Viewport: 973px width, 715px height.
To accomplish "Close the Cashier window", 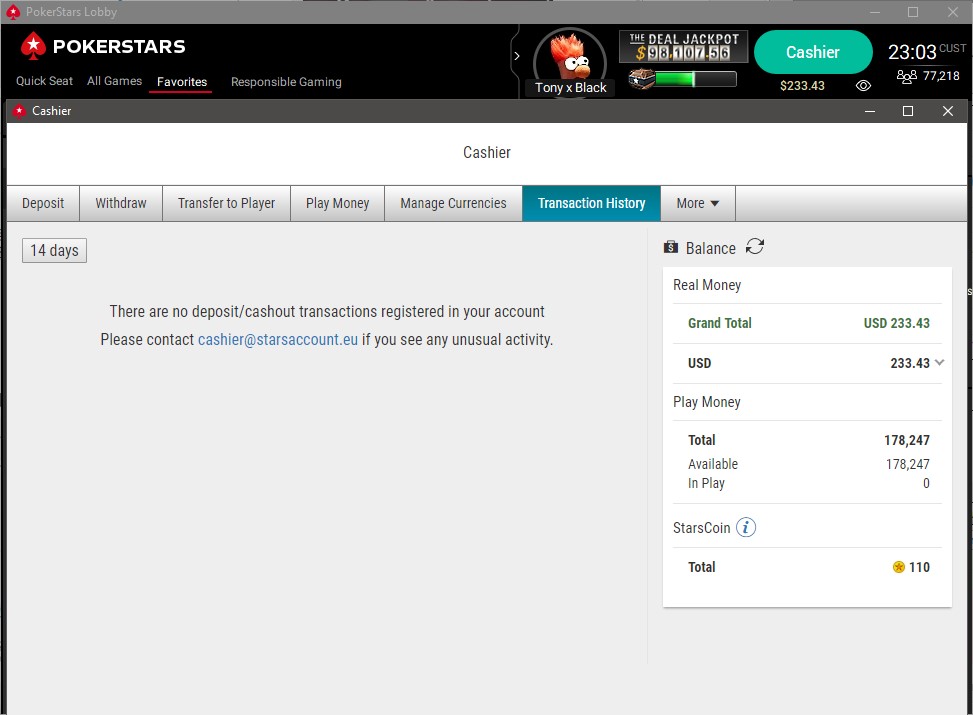I will (x=948, y=111).
